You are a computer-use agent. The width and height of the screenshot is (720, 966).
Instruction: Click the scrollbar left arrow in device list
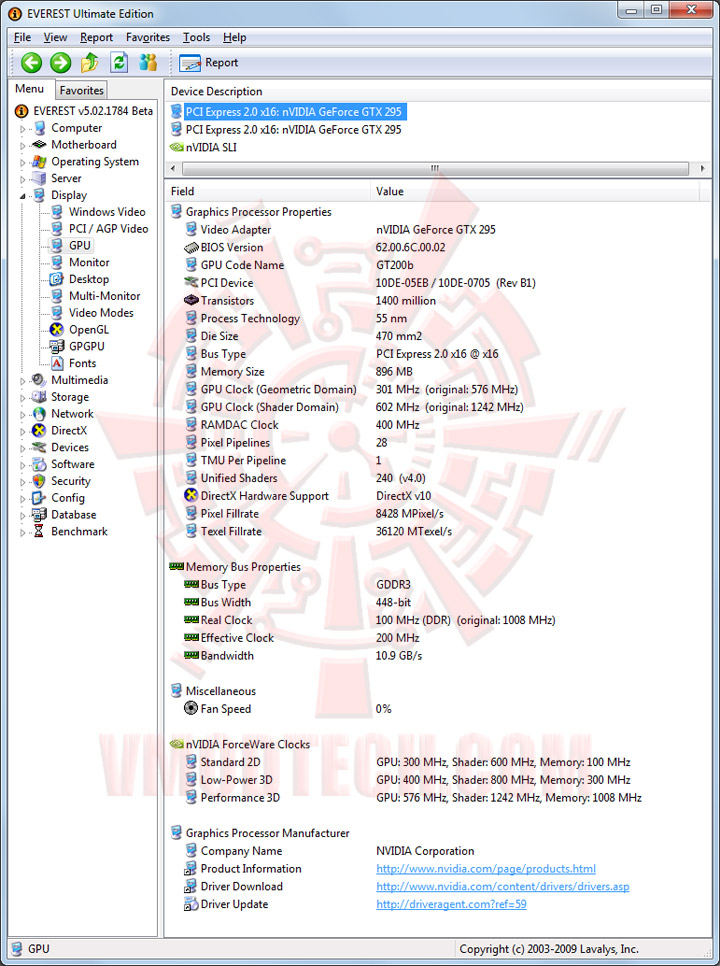pyautogui.click(x=172, y=168)
